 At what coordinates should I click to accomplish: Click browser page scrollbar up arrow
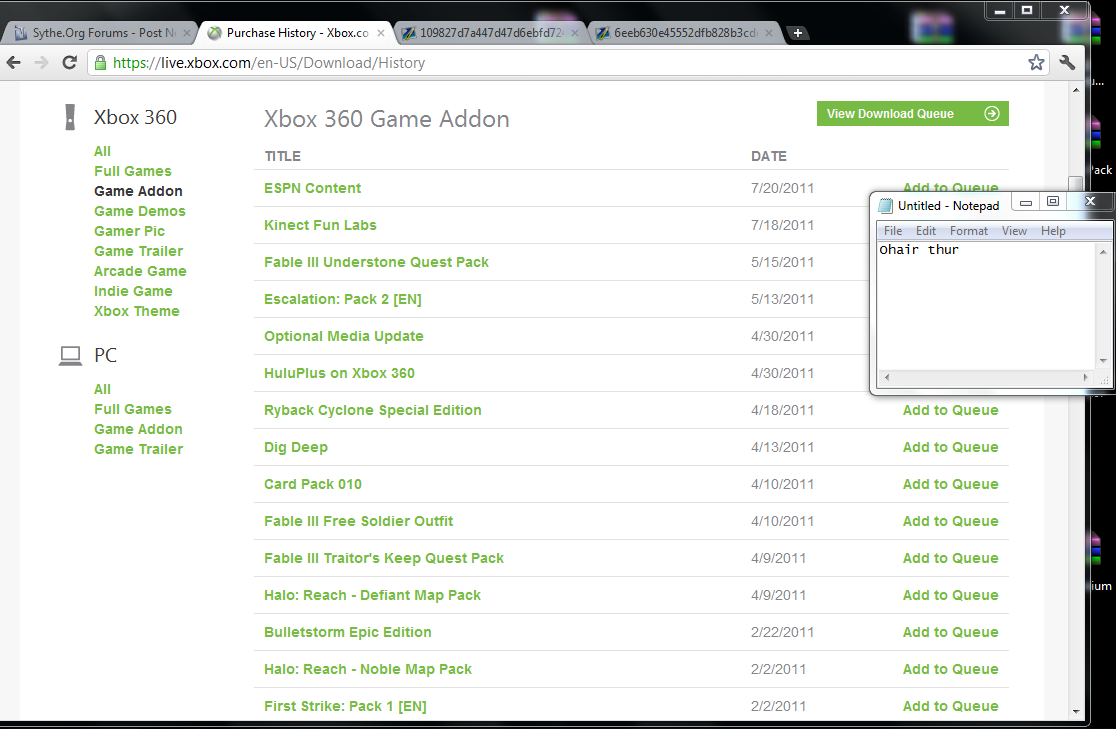1075,90
